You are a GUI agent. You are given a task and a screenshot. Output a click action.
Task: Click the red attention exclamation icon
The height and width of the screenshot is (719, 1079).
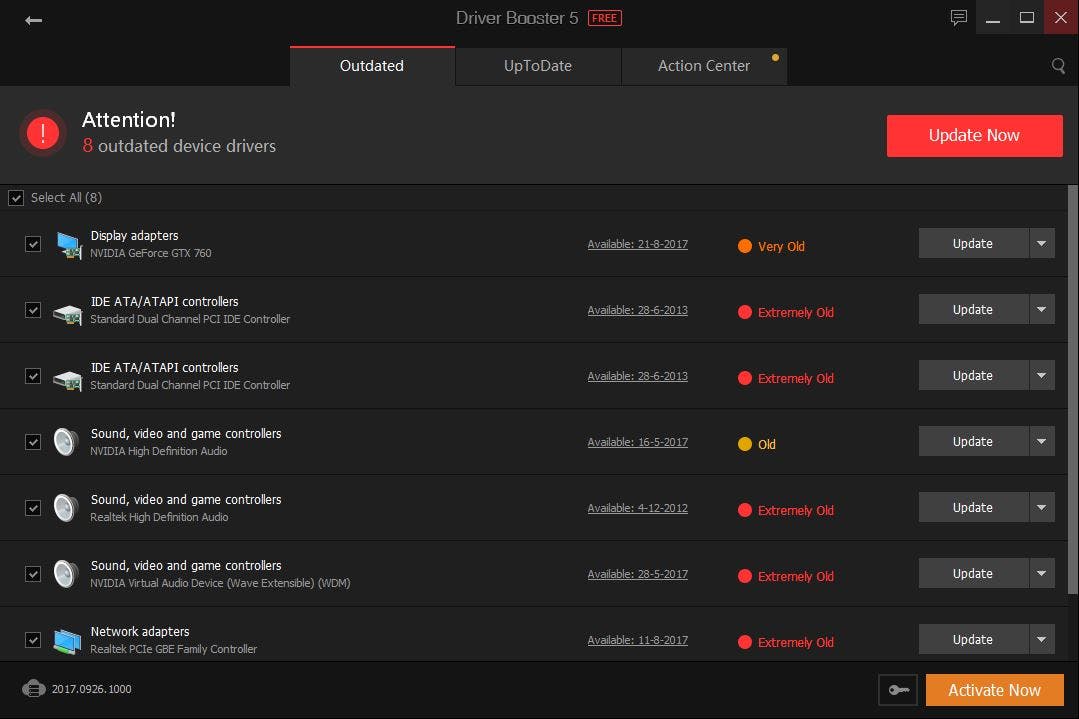point(43,132)
